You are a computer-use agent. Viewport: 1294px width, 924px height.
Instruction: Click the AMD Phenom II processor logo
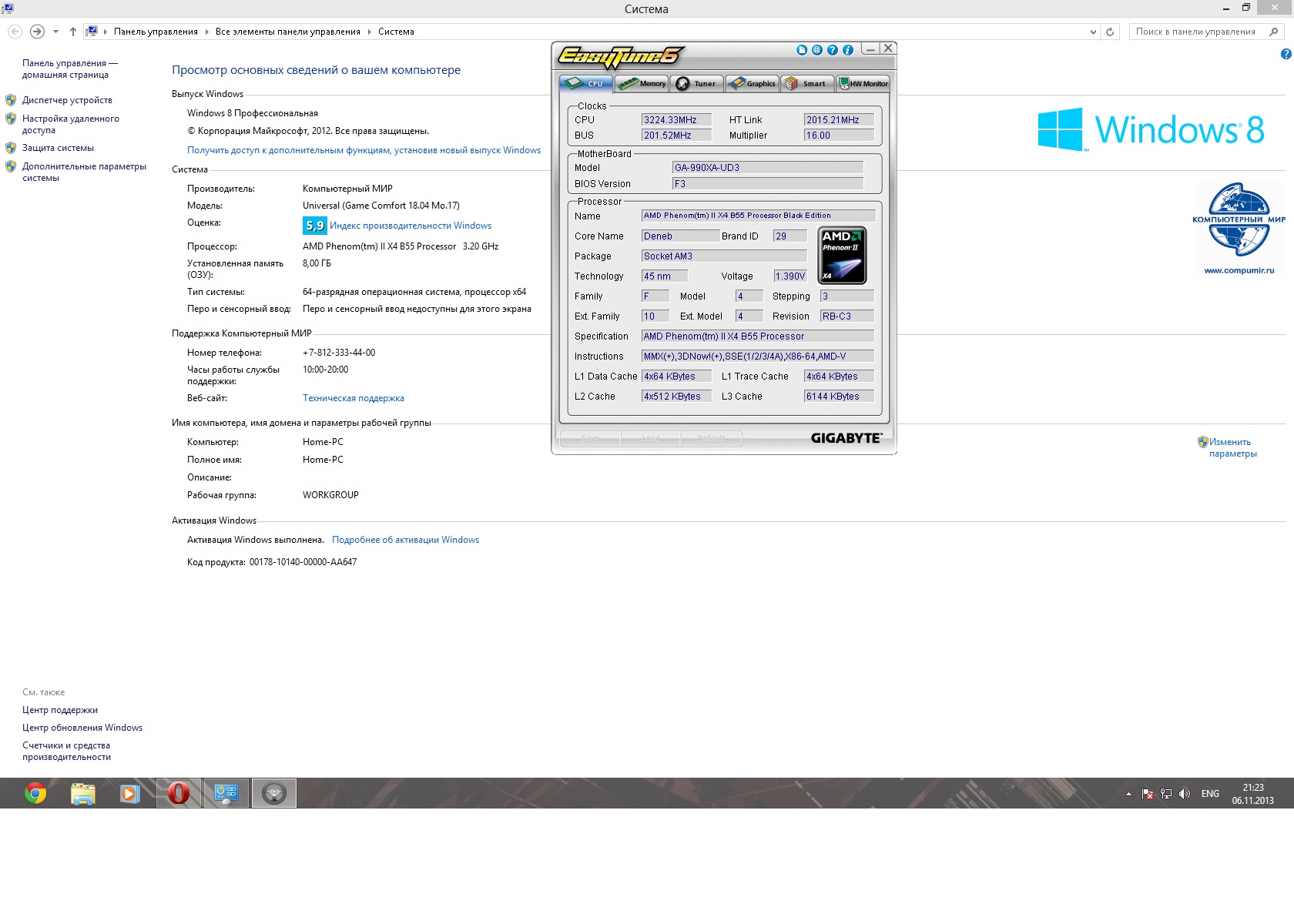pyautogui.click(x=843, y=256)
